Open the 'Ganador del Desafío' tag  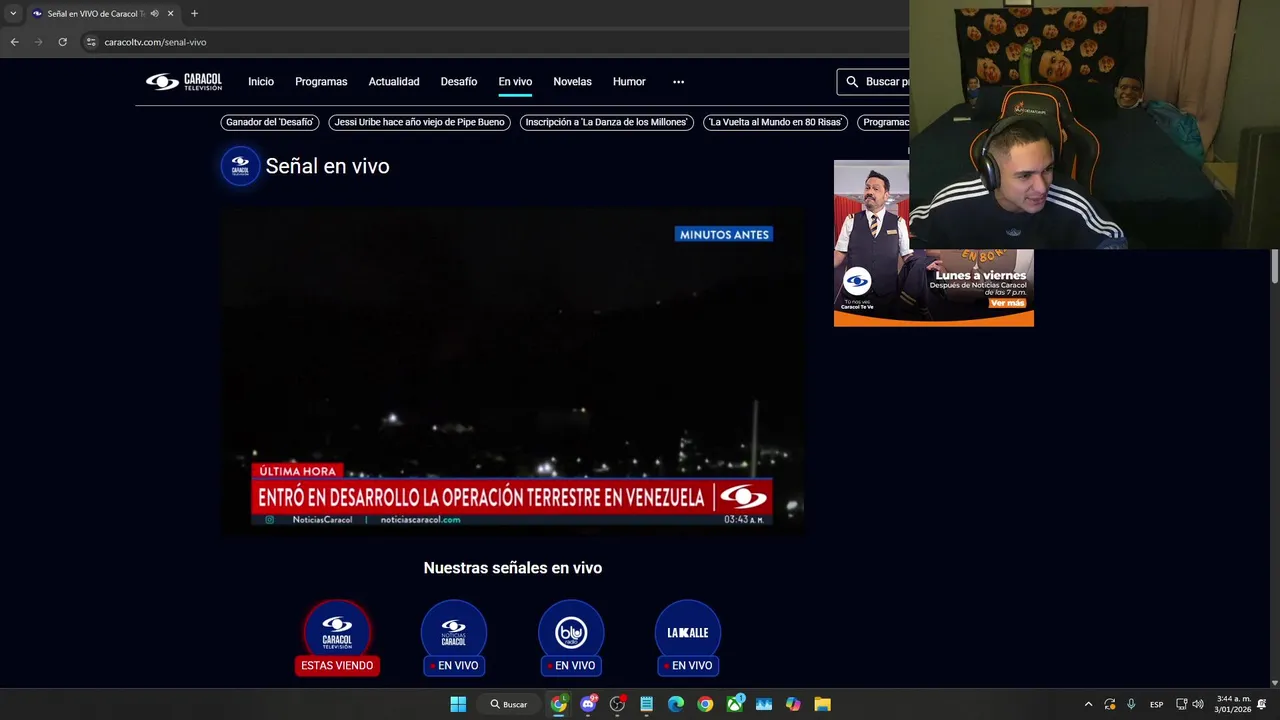(x=270, y=122)
